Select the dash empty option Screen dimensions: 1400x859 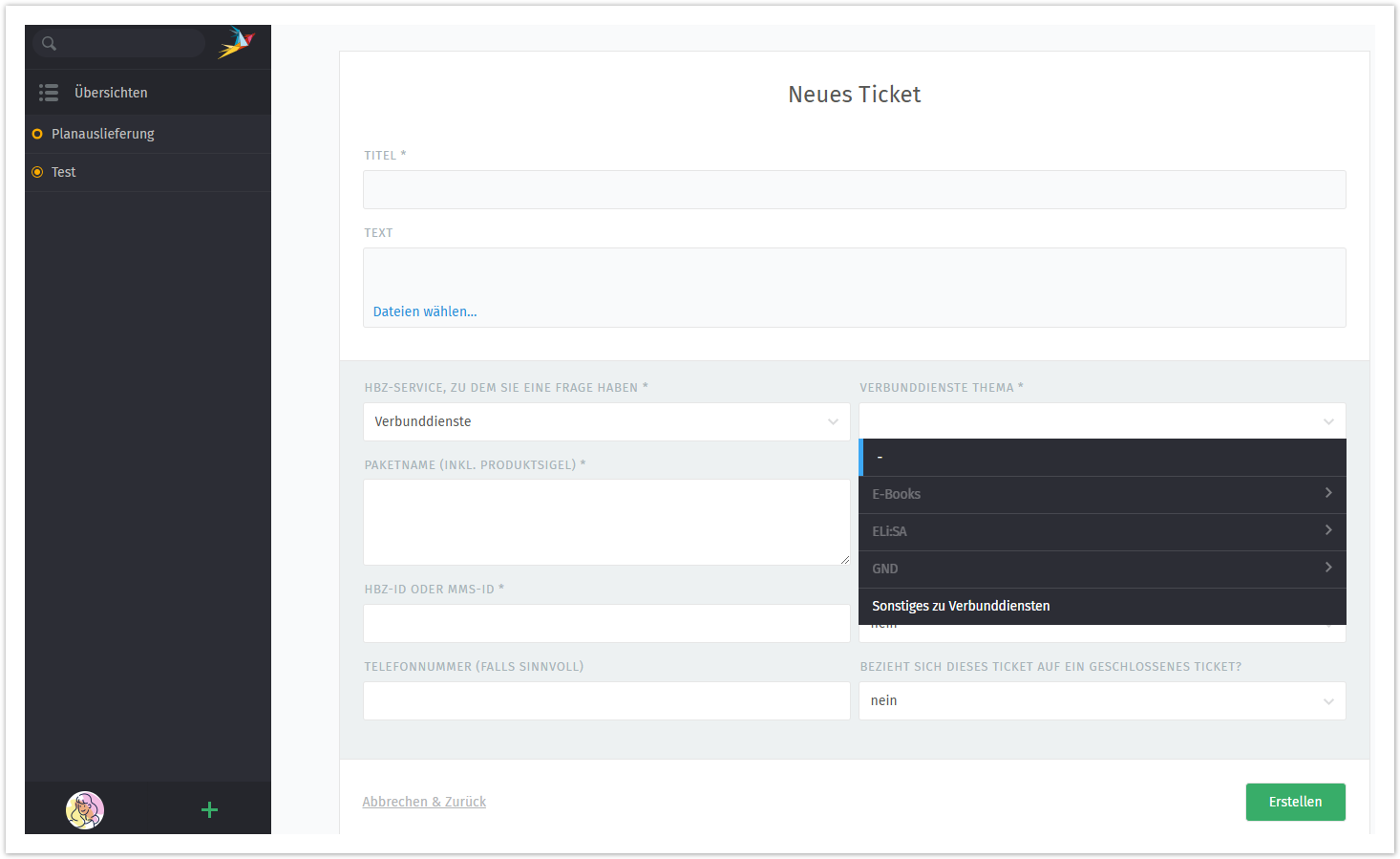[x=1102, y=457]
